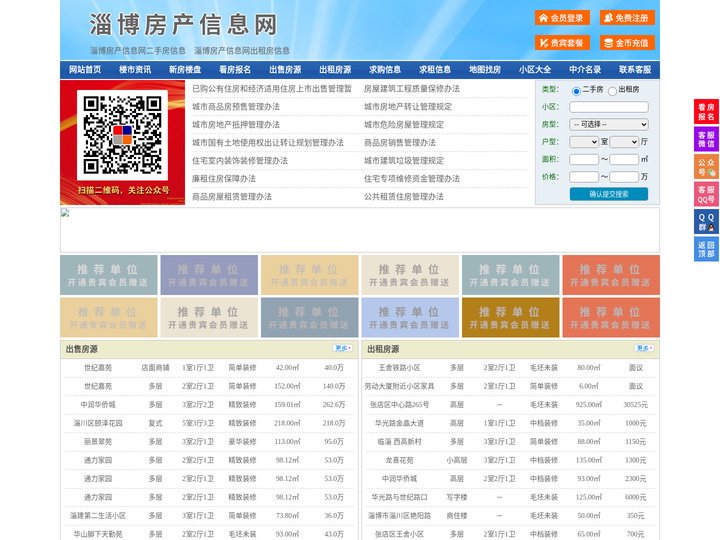Viewport: 720px width, 540px height.
Task: Open the 新房楼盘 nav item
Action: 185,70
